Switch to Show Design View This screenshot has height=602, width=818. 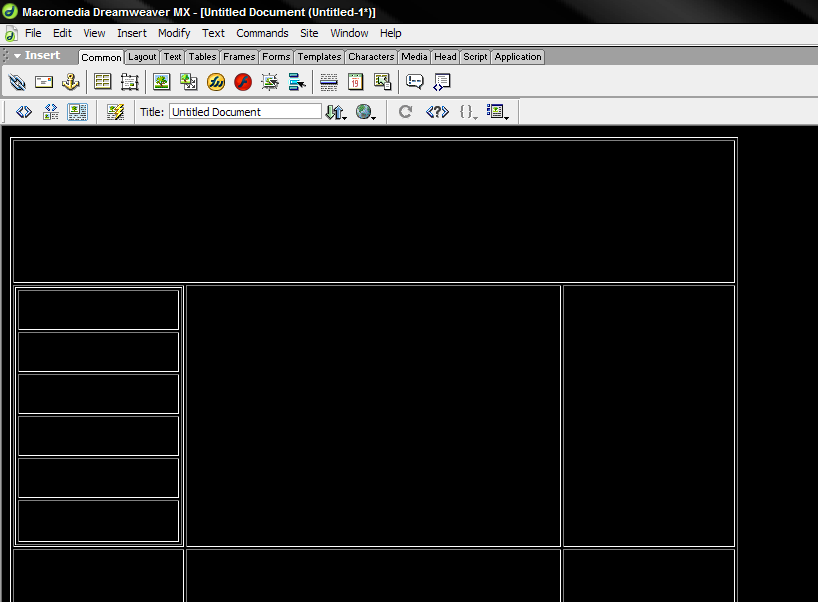78,112
